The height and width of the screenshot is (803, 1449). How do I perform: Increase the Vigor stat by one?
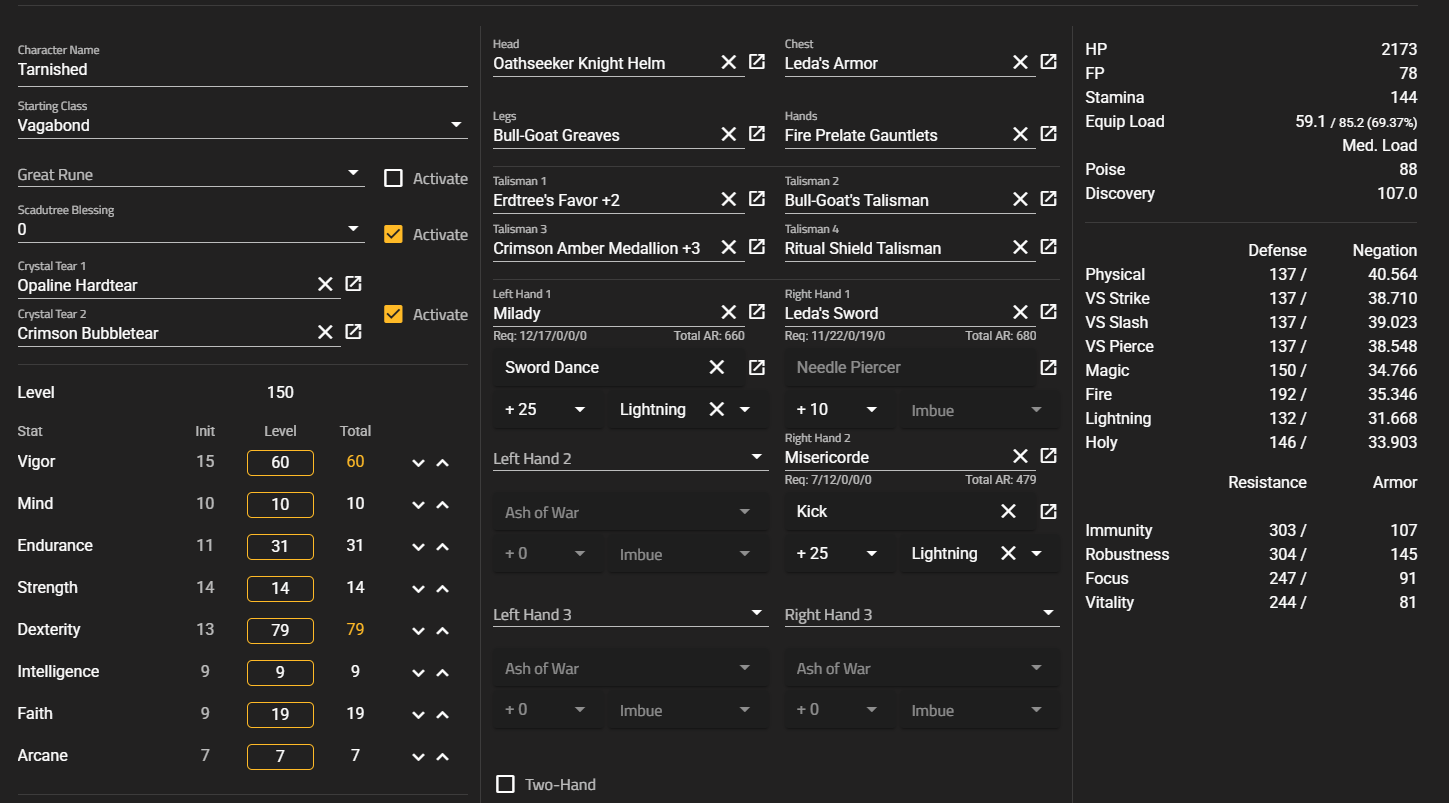pos(443,462)
